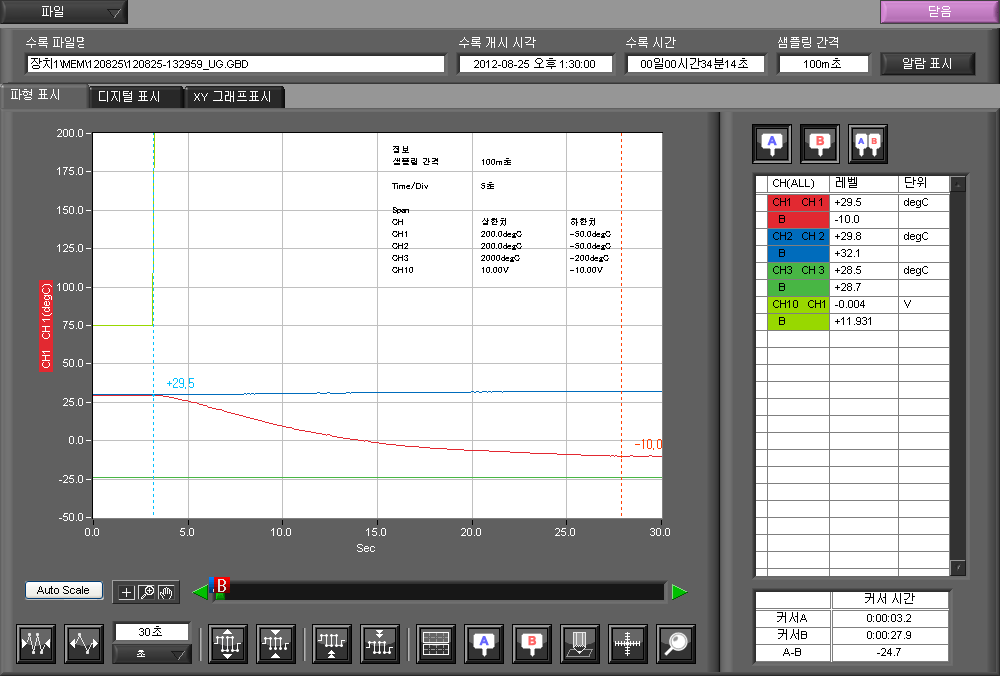Click the green right arrow beside scroll bar
Screen dimensions: 1000x676
(x=679, y=592)
